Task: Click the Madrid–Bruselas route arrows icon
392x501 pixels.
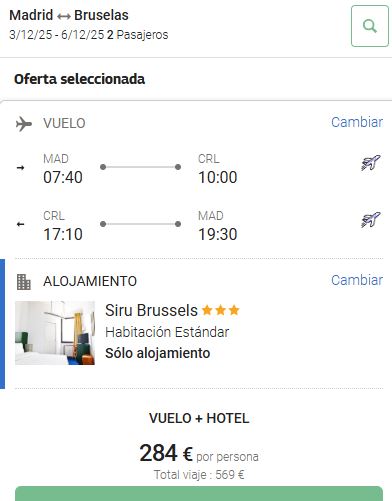Action: (63, 16)
